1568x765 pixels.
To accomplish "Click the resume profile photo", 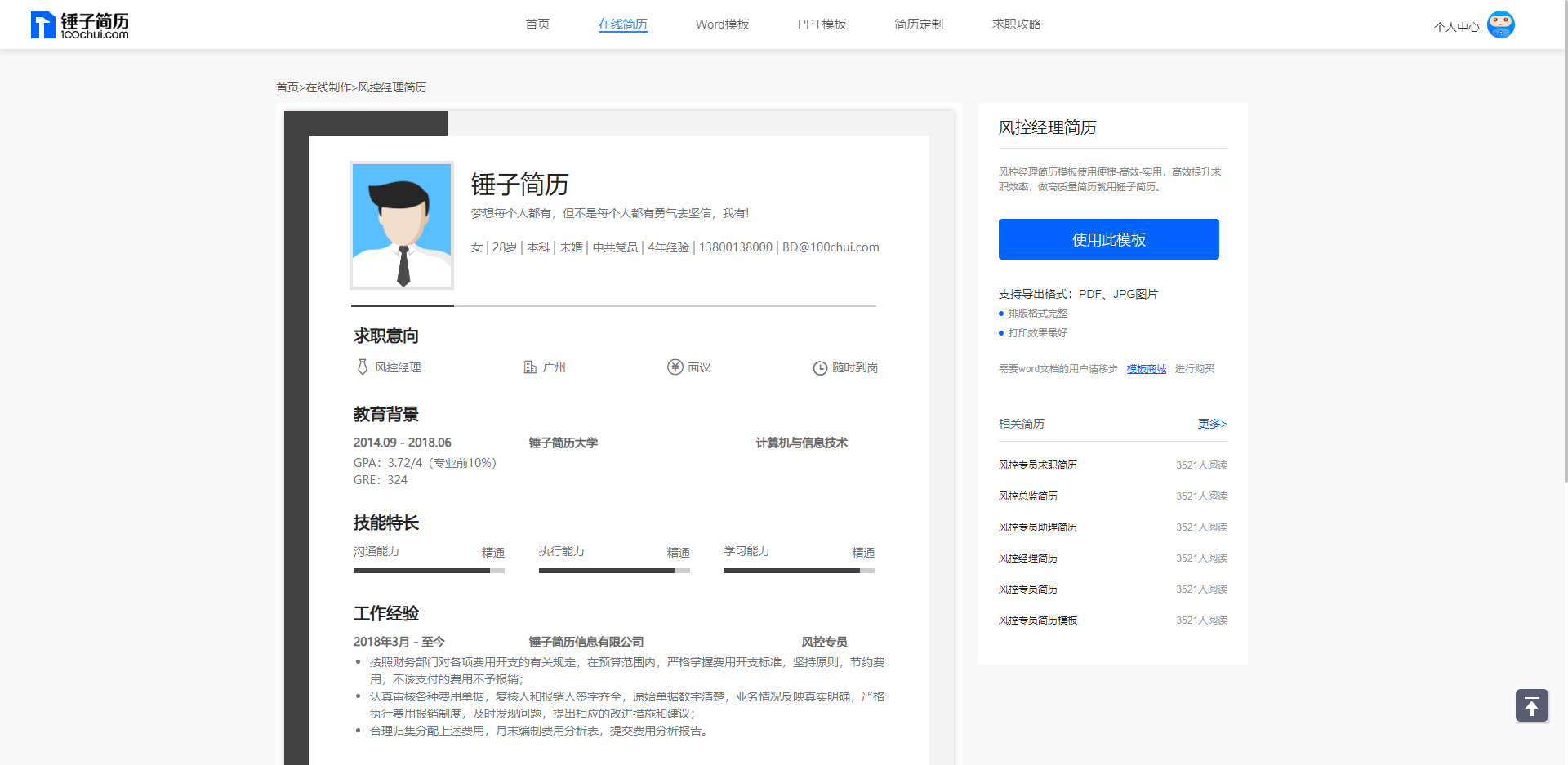I will coord(402,225).
